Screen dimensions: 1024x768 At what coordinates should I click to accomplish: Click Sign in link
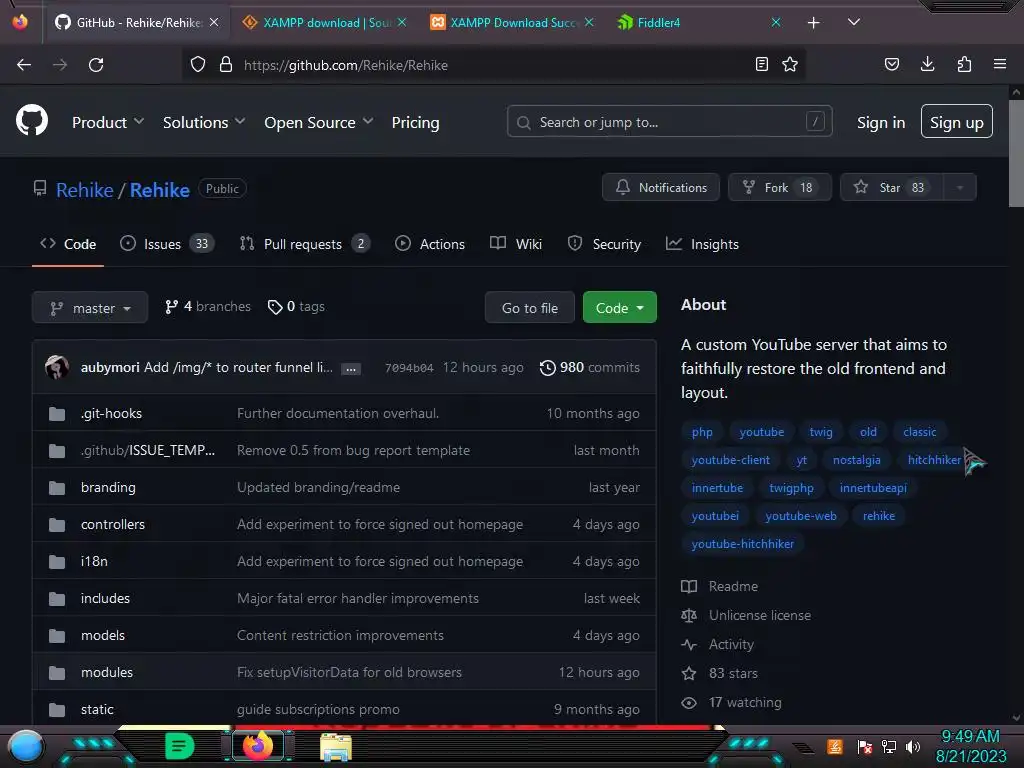pos(880,122)
